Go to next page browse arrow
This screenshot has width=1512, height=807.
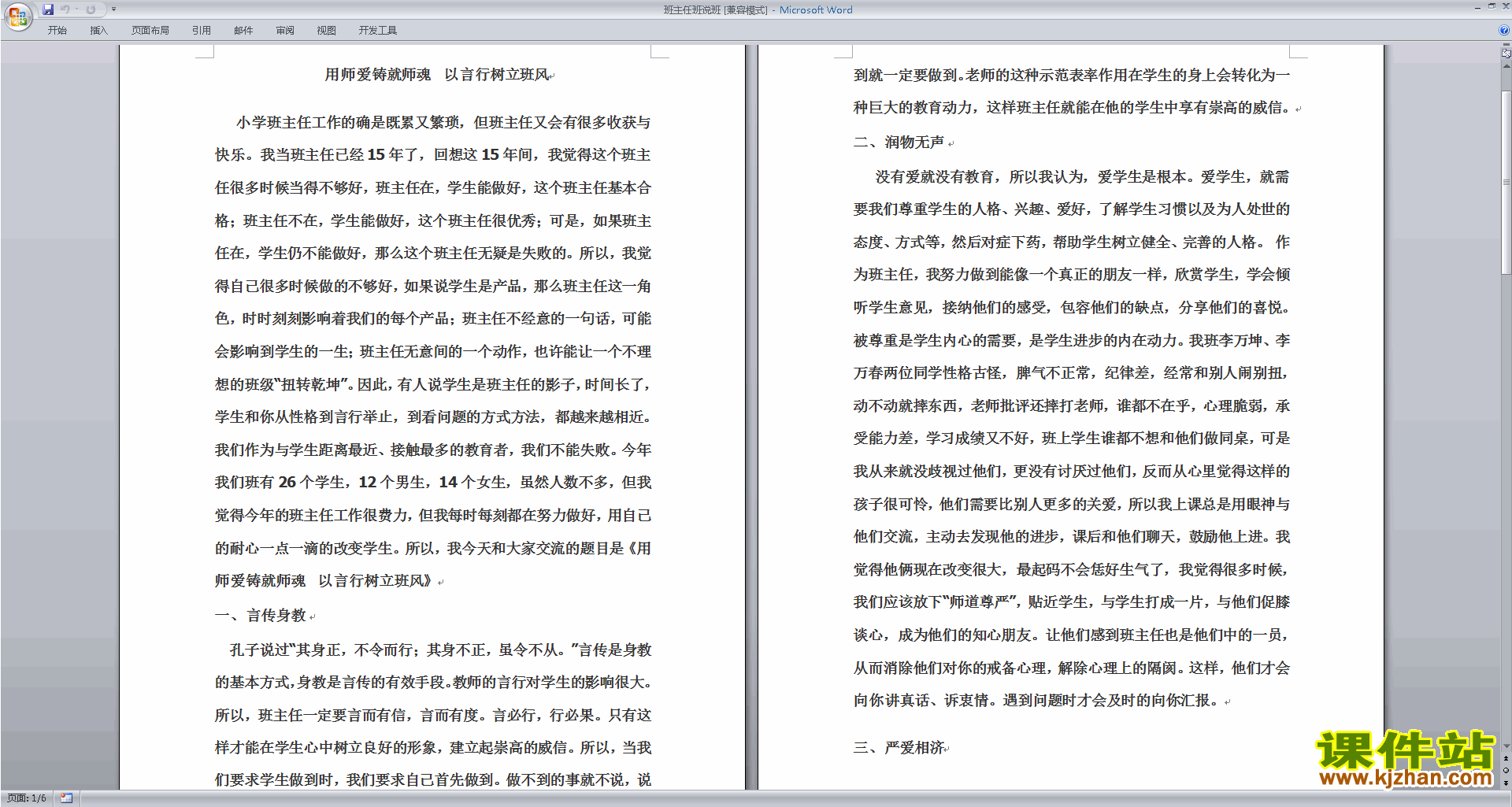(x=1506, y=783)
